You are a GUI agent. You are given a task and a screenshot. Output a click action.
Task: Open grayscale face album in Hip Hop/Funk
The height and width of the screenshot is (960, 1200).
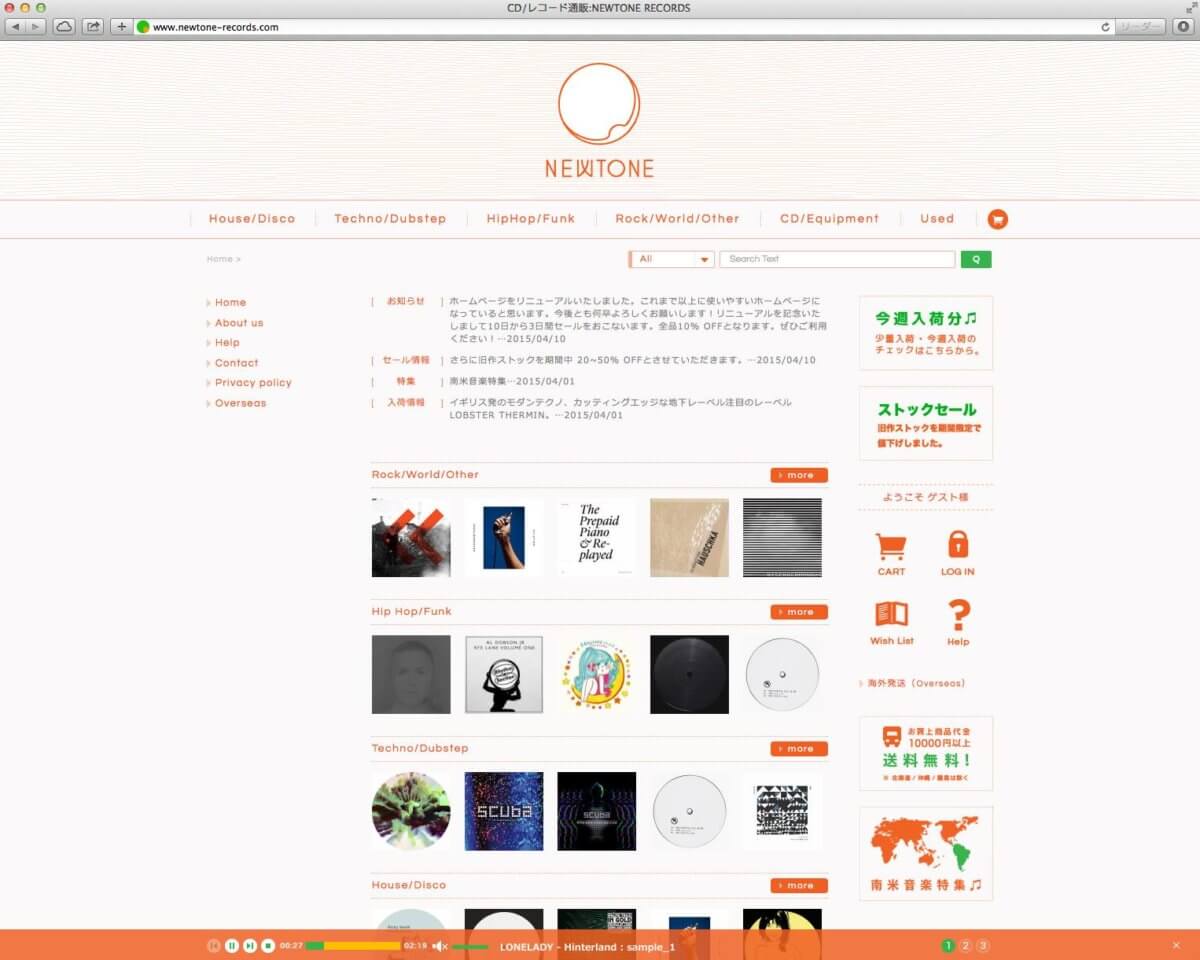coord(411,675)
